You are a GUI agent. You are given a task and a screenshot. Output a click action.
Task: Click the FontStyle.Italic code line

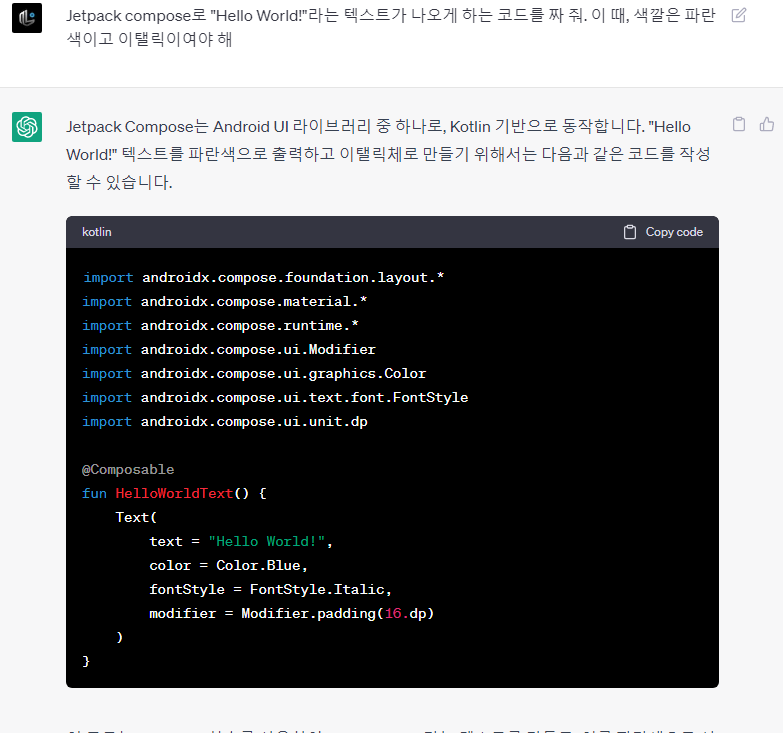point(270,589)
